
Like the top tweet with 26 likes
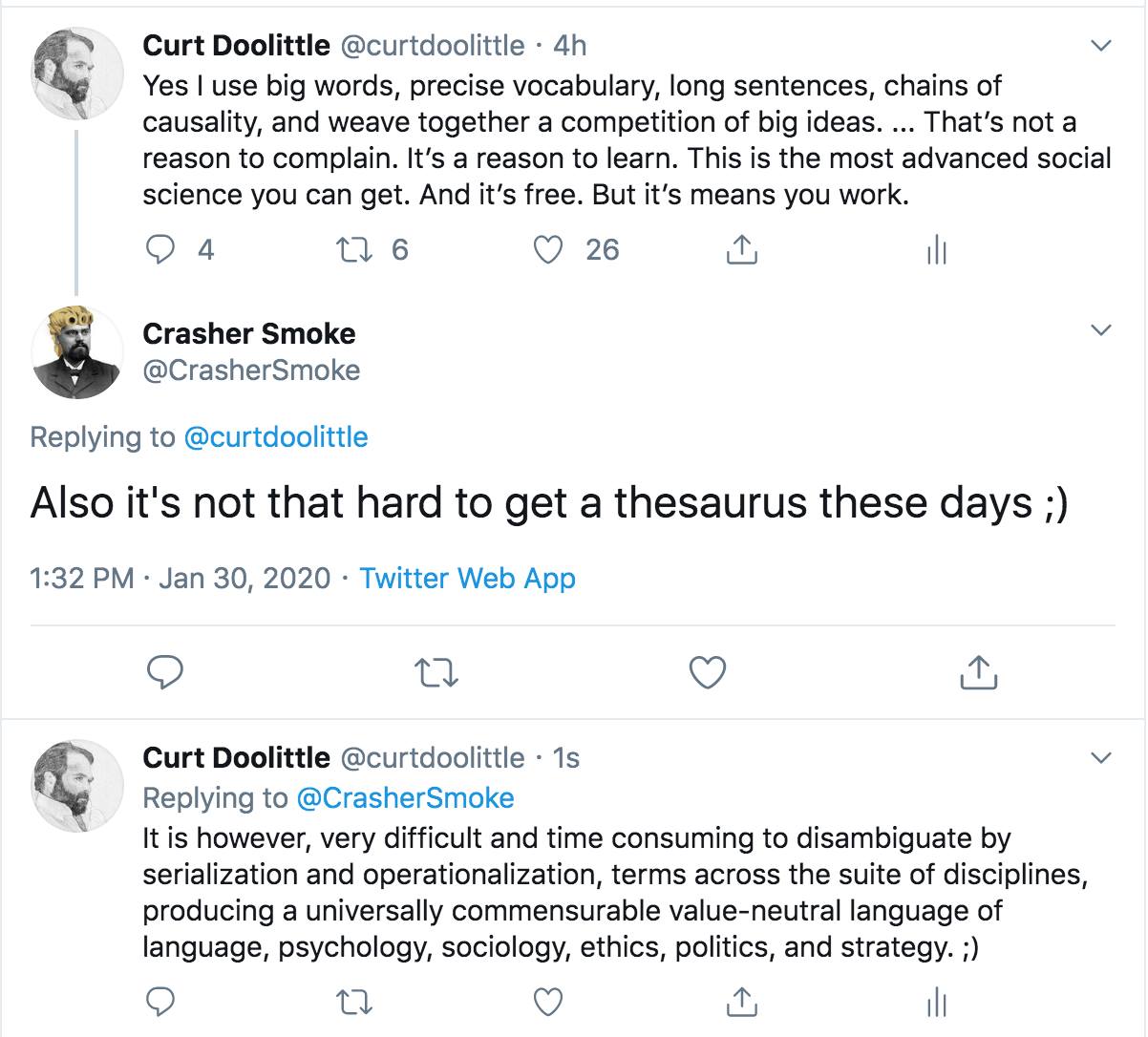pyautogui.click(x=547, y=250)
